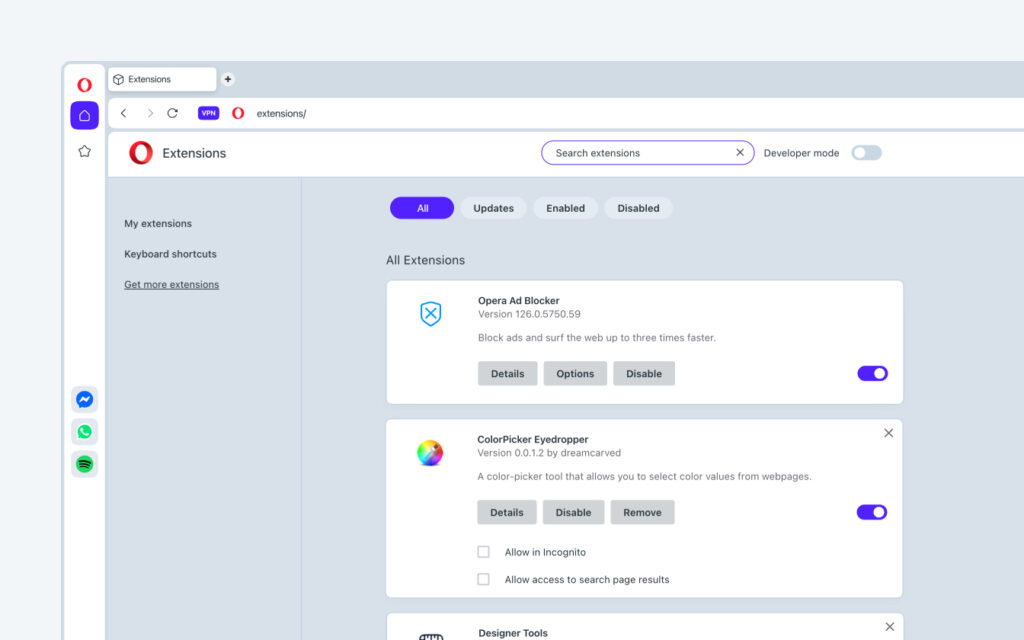Clear the search extensions field

[740, 153]
